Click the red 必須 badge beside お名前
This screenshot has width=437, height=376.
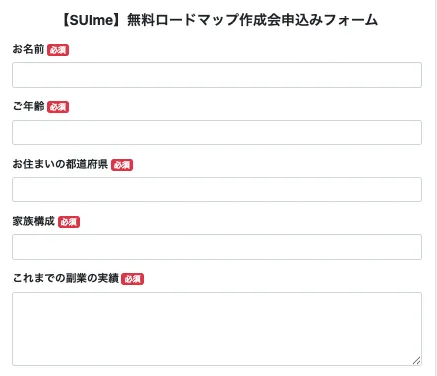tap(58, 50)
